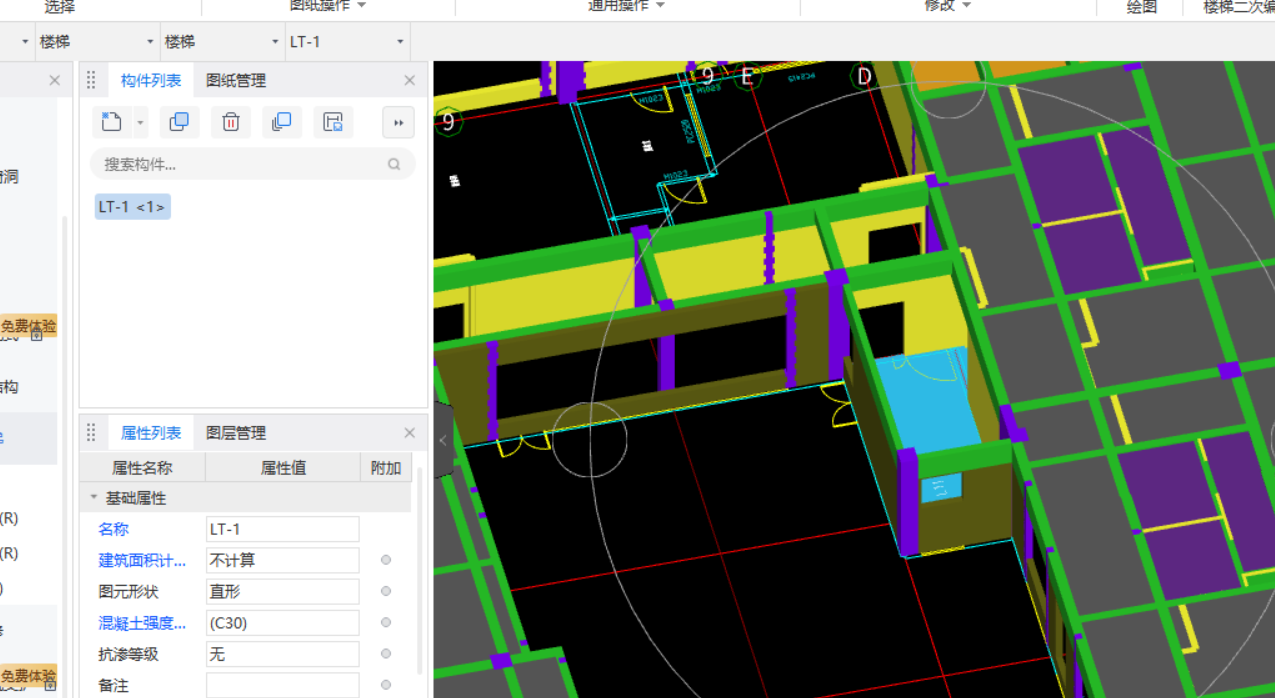Edit the 名称 value LT-1
The height and width of the screenshot is (698, 1275).
coord(282,529)
